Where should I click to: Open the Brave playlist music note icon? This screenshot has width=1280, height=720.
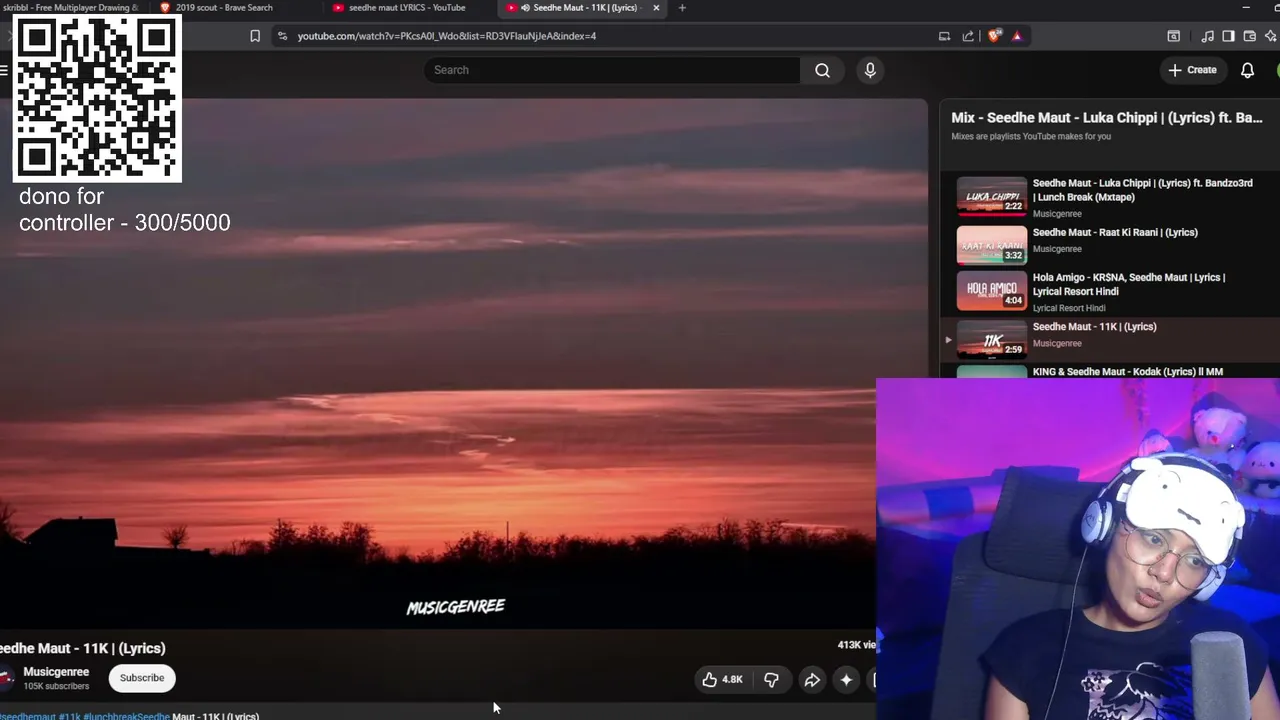click(1207, 36)
